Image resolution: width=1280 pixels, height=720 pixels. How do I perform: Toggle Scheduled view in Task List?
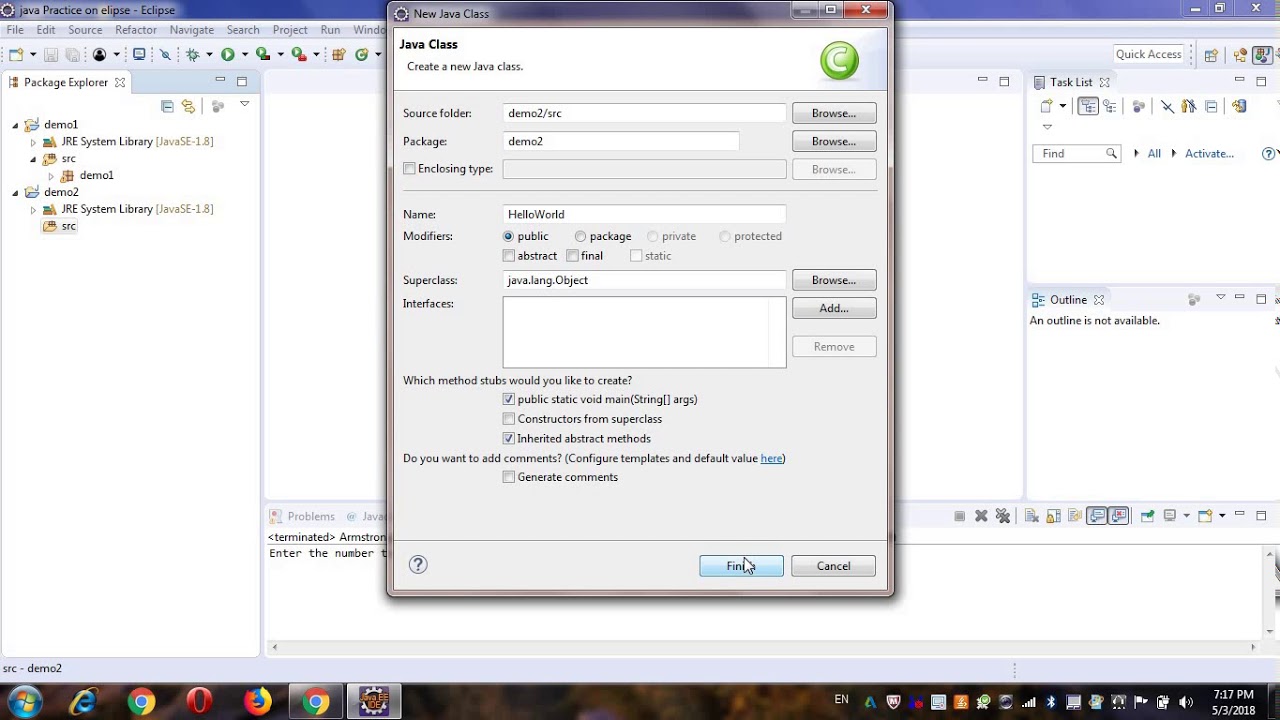pyautogui.click(x=1110, y=106)
